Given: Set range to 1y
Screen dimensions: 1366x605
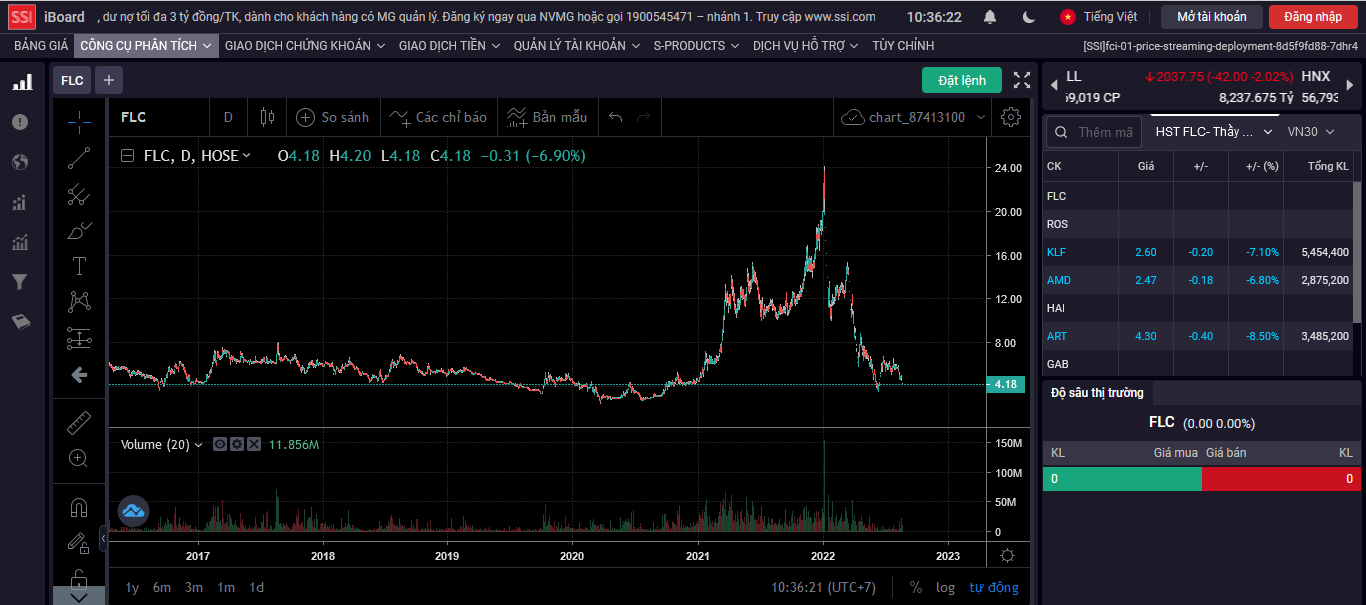Looking at the screenshot, I should [x=132, y=588].
